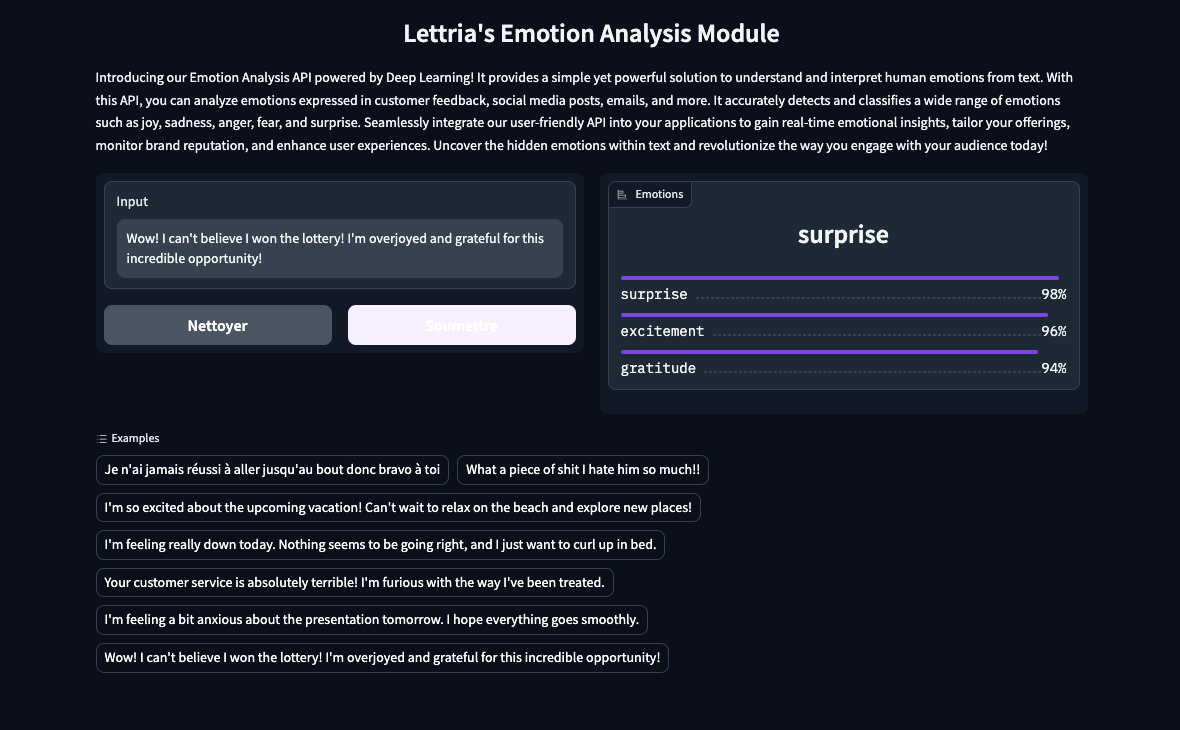Choose the furious customer service example

[x=355, y=582]
